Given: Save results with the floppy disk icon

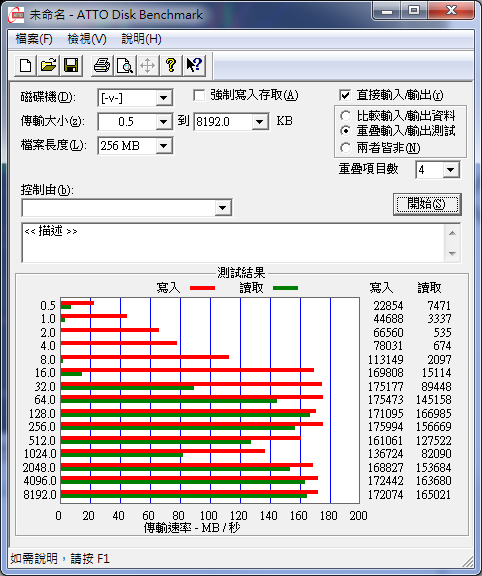Looking at the screenshot, I should coord(71,66).
